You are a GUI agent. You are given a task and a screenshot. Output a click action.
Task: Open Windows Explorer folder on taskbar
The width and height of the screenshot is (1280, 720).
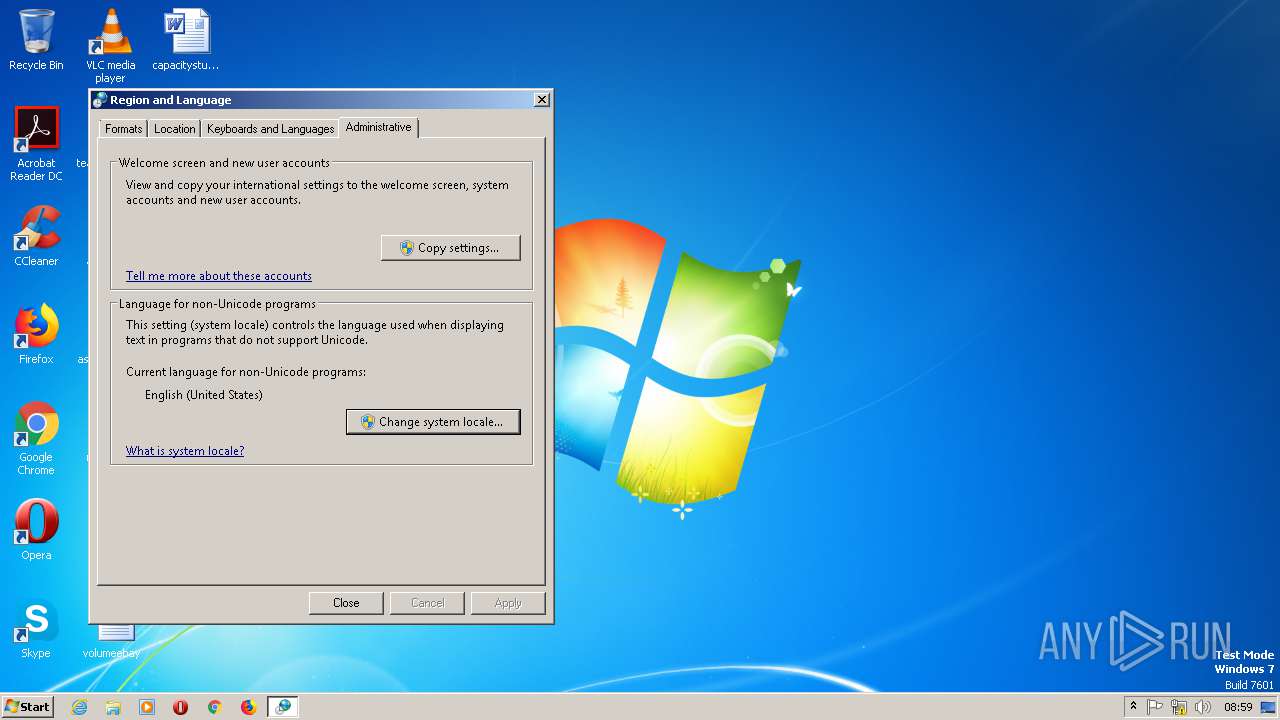pyautogui.click(x=113, y=707)
